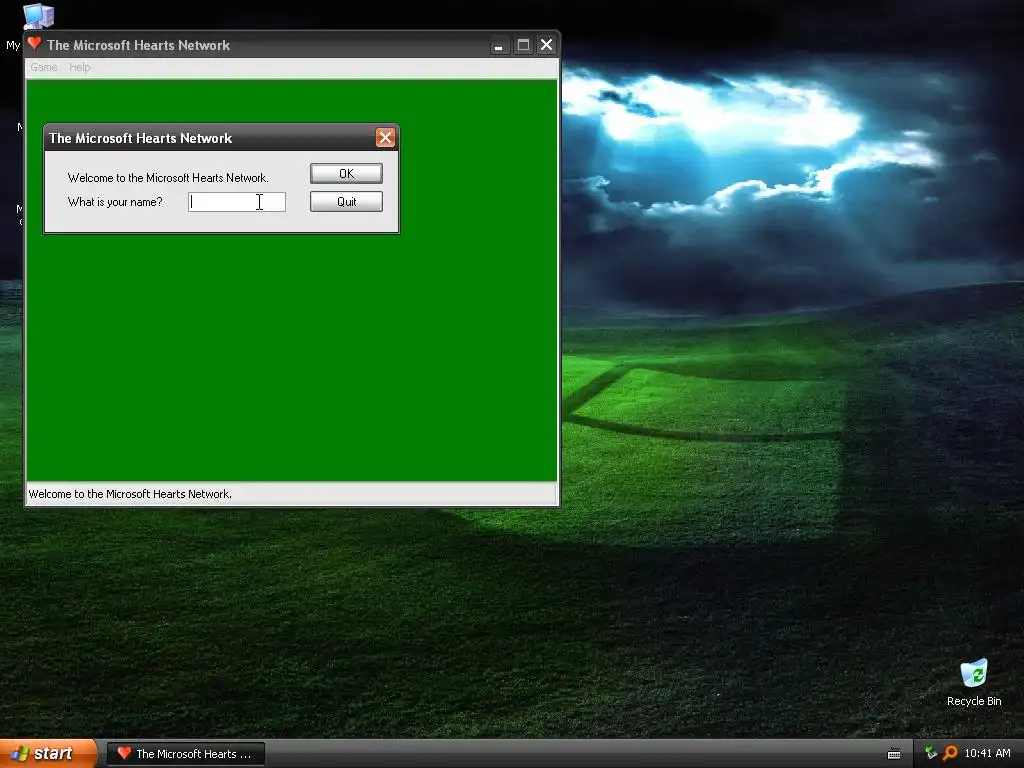
Task: Click the 'What is your name?' label
Action: [115, 202]
